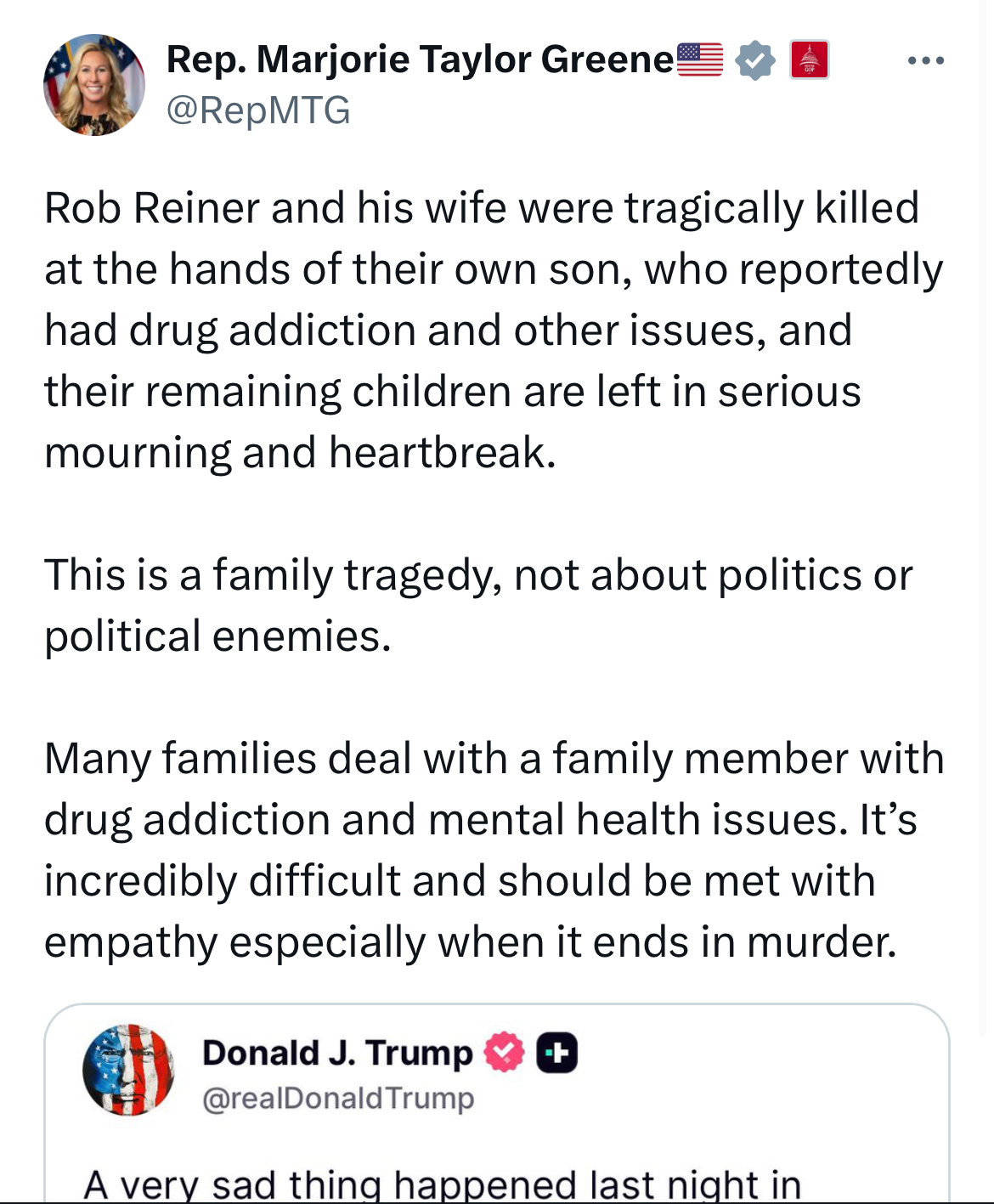
Task: Click the @realDonaldTrump handle
Action: click(x=338, y=1098)
